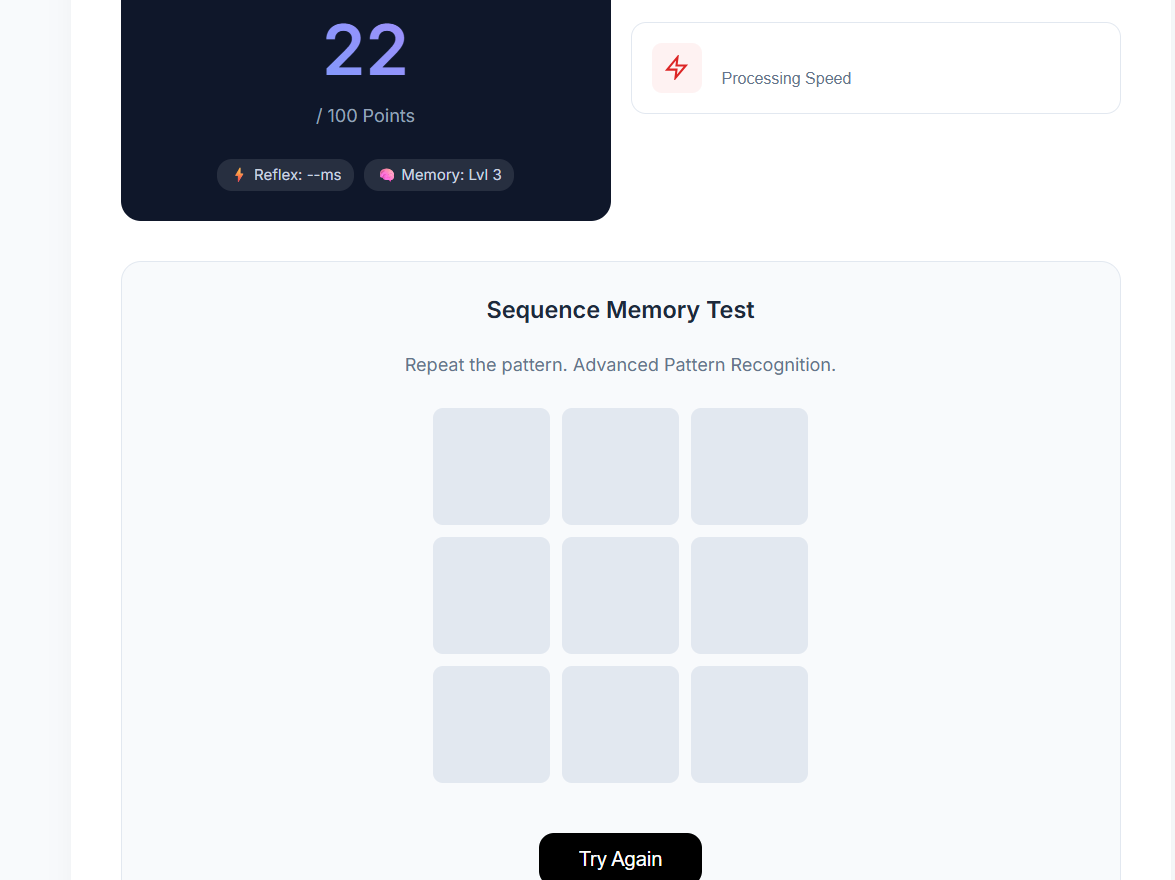Tap the bottom-left tile of the memory grid

[491, 724]
